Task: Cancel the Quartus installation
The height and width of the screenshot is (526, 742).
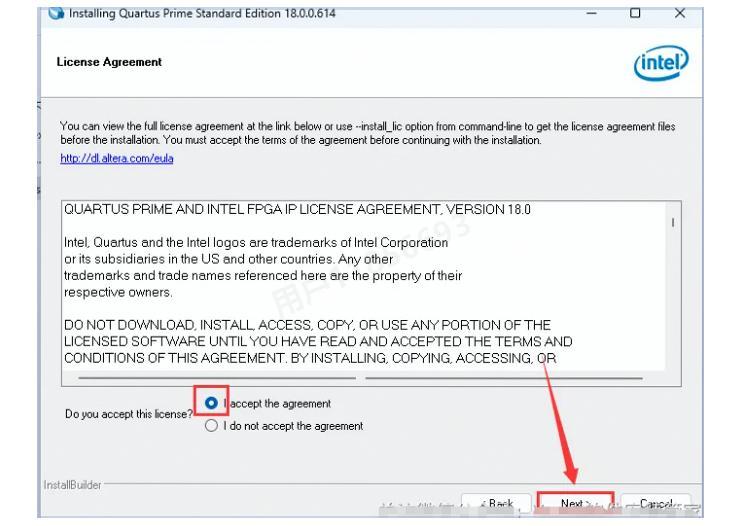Action: [x=656, y=504]
